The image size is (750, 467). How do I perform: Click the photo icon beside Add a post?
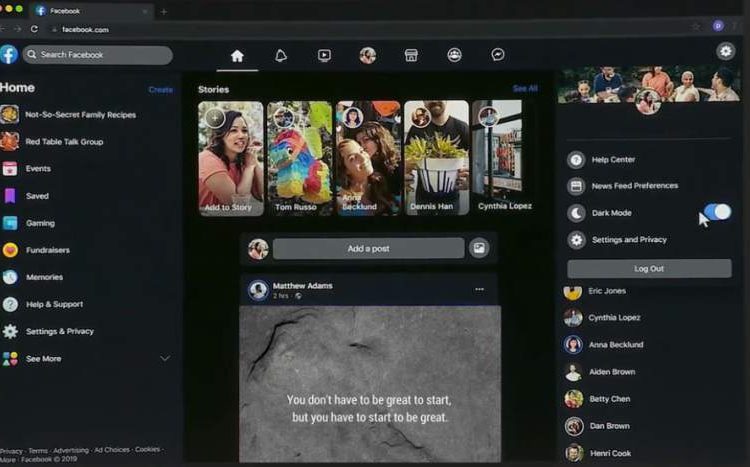click(x=479, y=248)
